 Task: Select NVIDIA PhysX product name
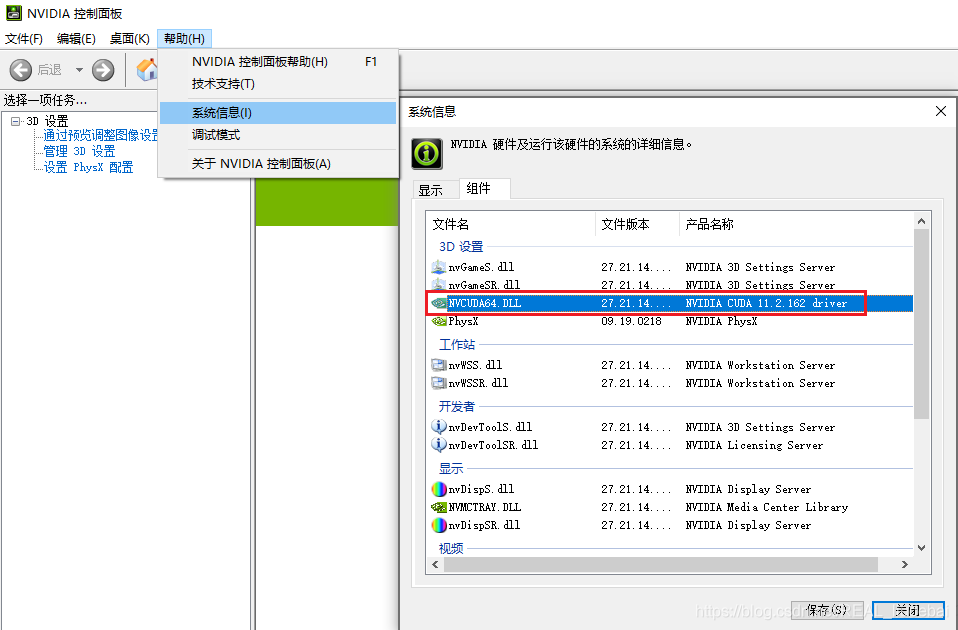tap(721, 321)
